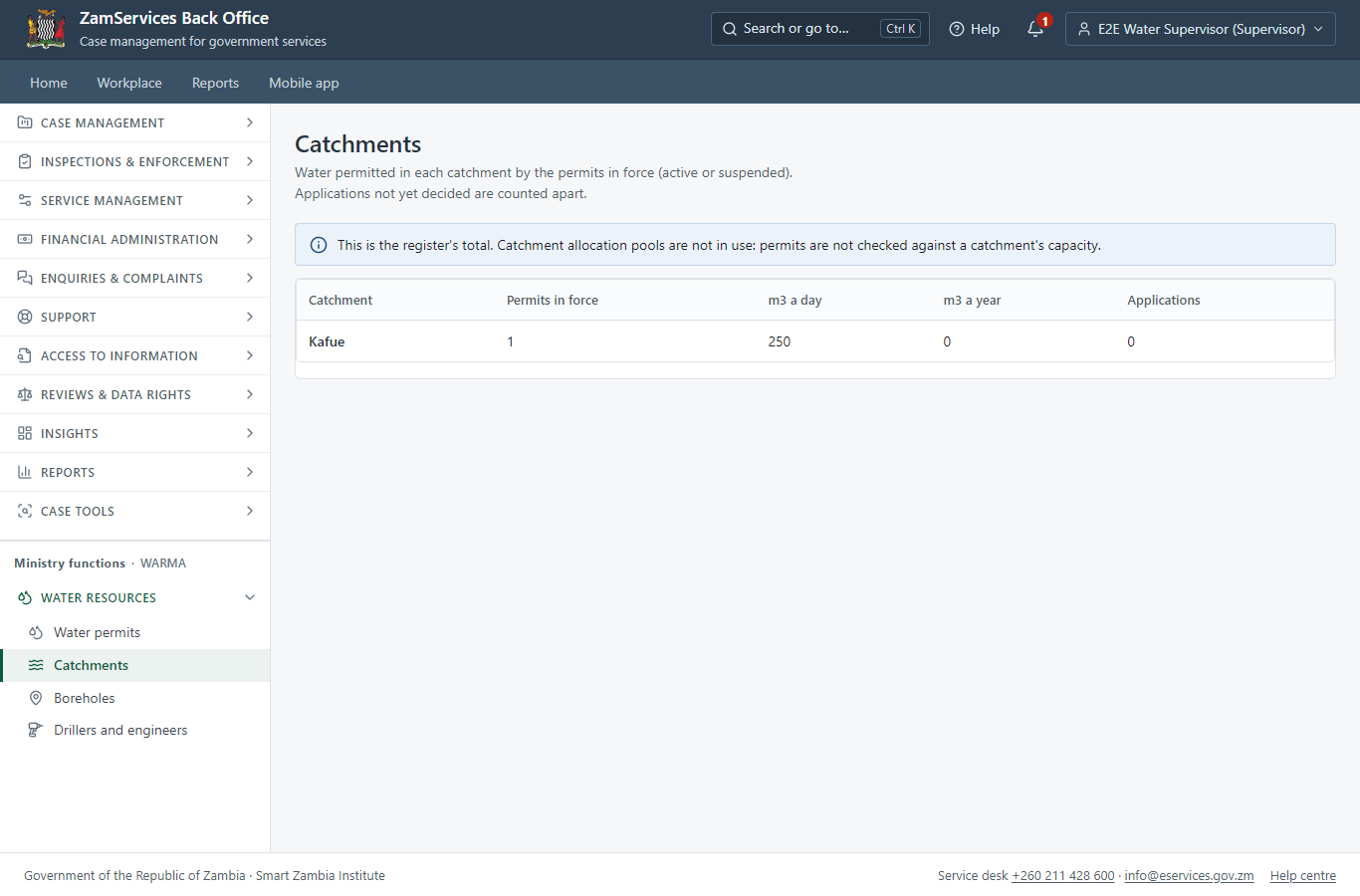Open the Mobile app tab
1360x896 pixels.
click(x=304, y=83)
